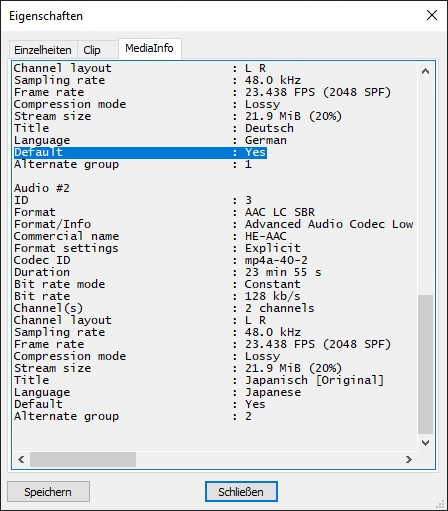The height and width of the screenshot is (511, 448).
Task: Click the vertical scrollbar up arrow
Action: pyautogui.click(x=425, y=71)
